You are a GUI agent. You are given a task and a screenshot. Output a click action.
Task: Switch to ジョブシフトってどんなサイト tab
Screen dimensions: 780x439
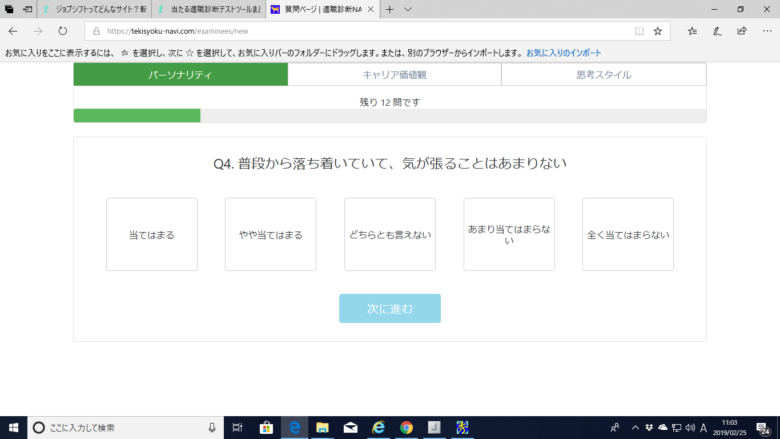(x=95, y=9)
